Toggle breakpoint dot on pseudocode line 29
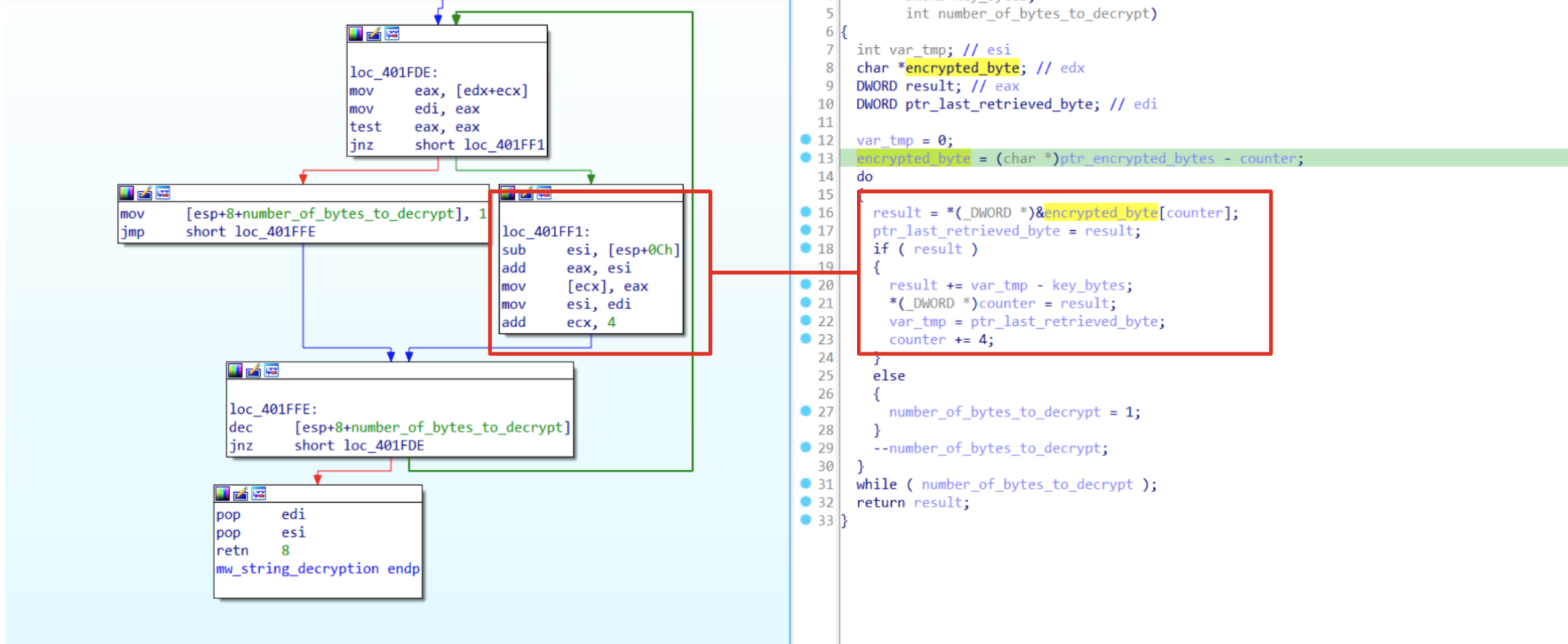This screenshot has width=1568, height=644. (x=806, y=447)
